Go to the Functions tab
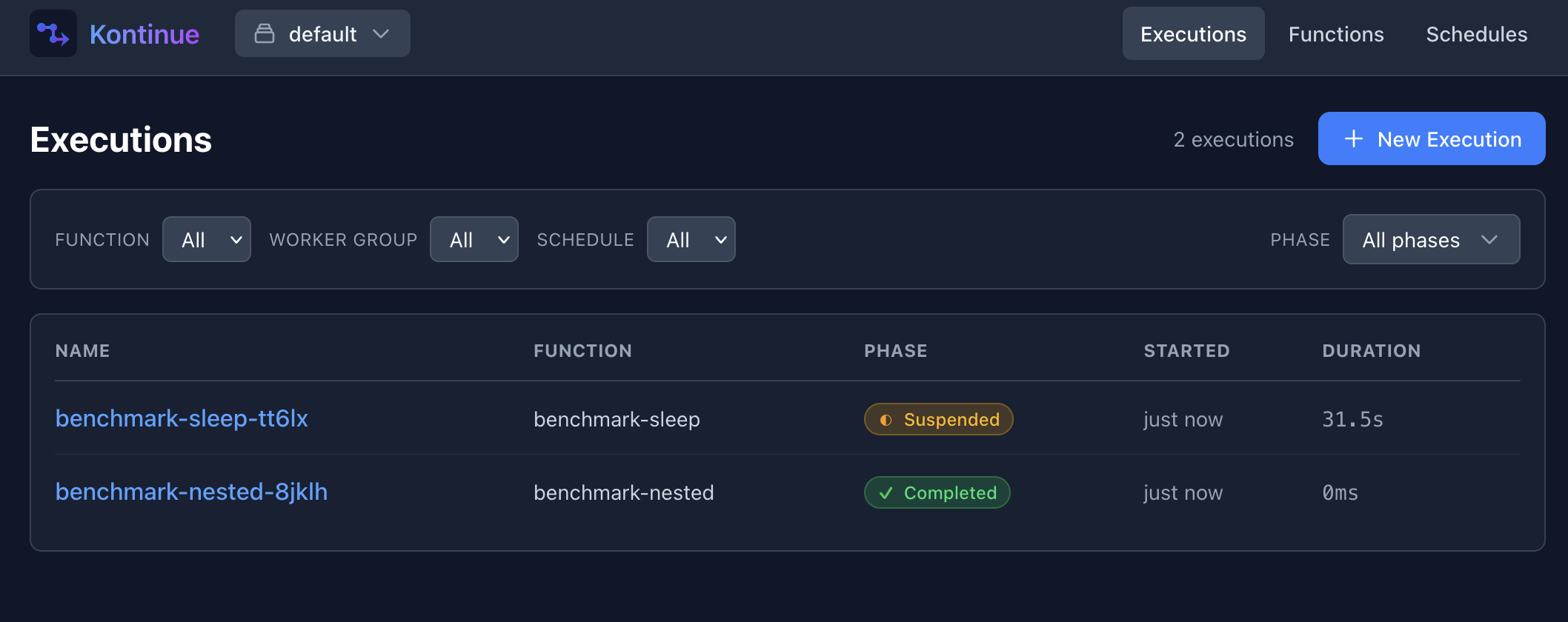The width and height of the screenshot is (1568, 622). click(x=1336, y=34)
